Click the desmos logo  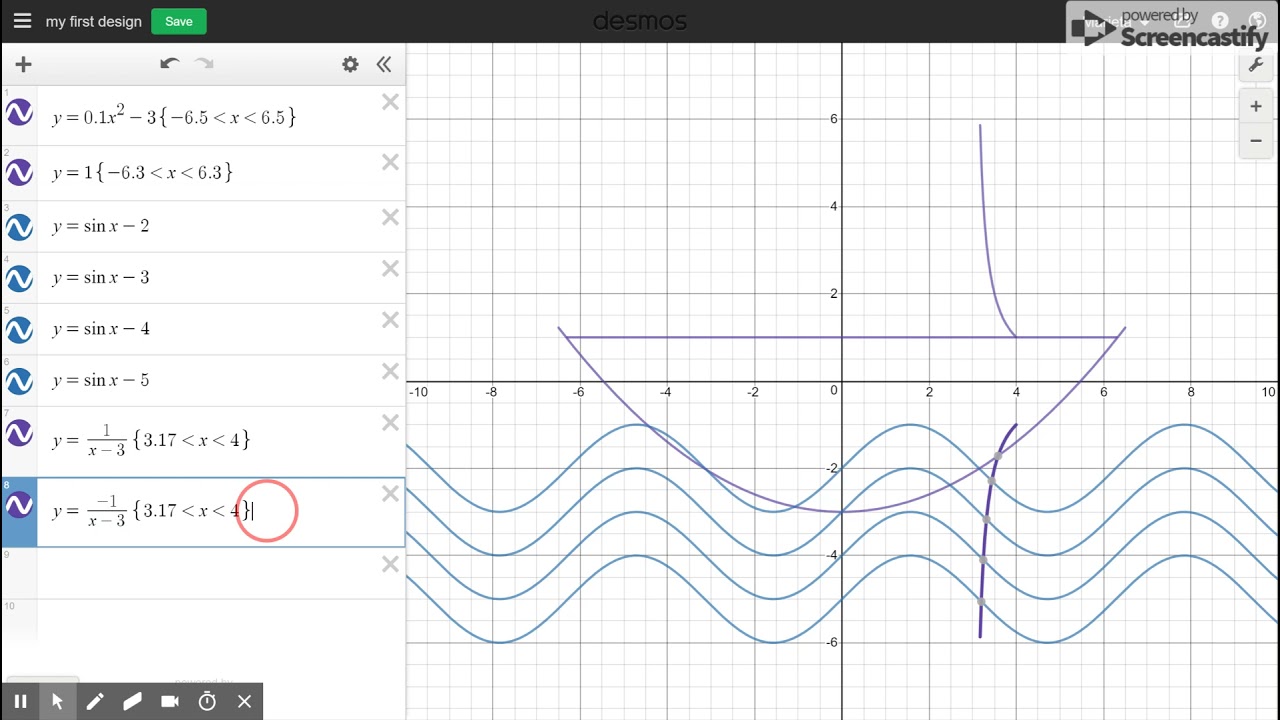640,21
